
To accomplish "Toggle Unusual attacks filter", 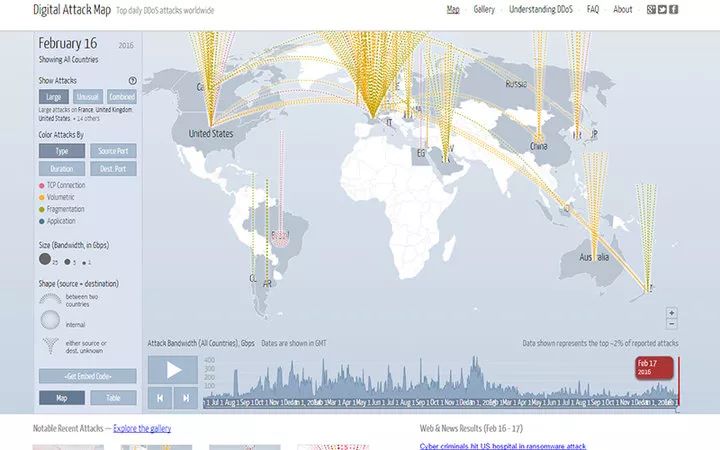I will click(x=88, y=97).
